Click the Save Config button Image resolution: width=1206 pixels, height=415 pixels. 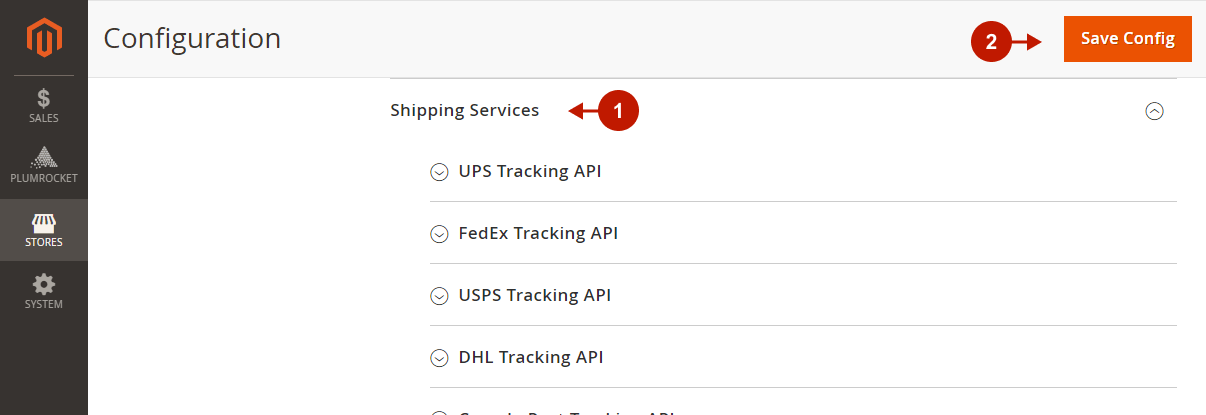tap(1128, 39)
